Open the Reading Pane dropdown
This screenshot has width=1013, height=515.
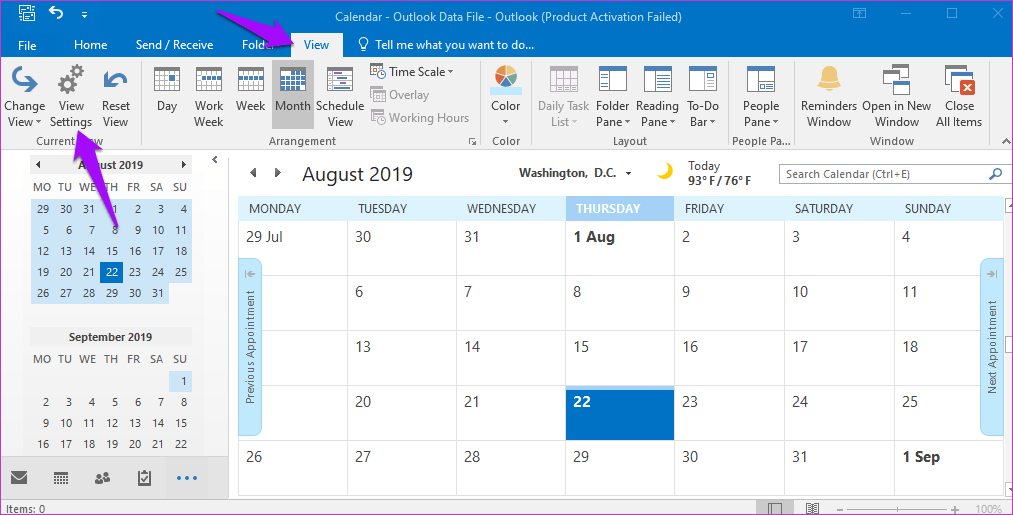pos(657,96)
